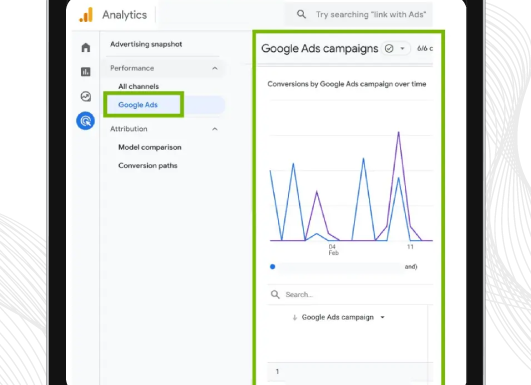This screenshot has width=531, height=385.
Task: Open the Google Ads campaign dimension dropdown
Action: click(382, 317)
